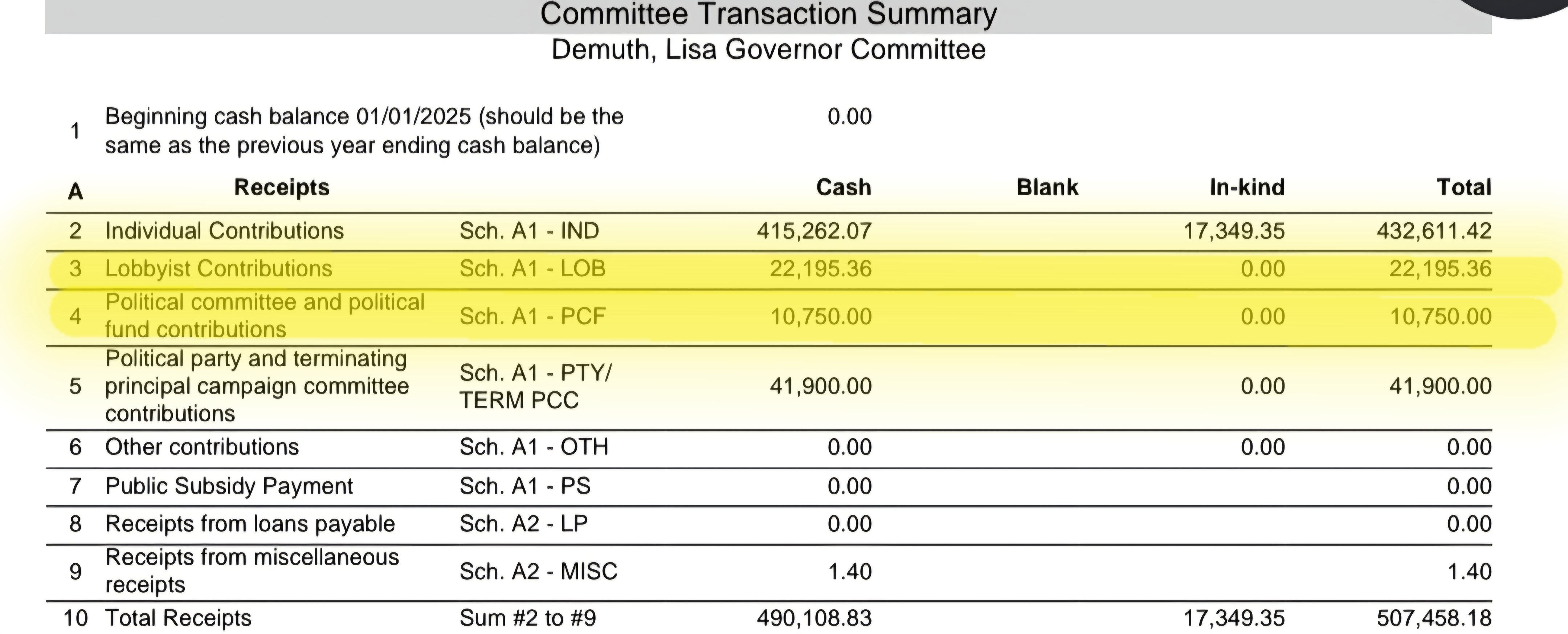Click the Public Subsidy Payment row label
Viewport: 1568px width, 634px height.
click(229, 486)
